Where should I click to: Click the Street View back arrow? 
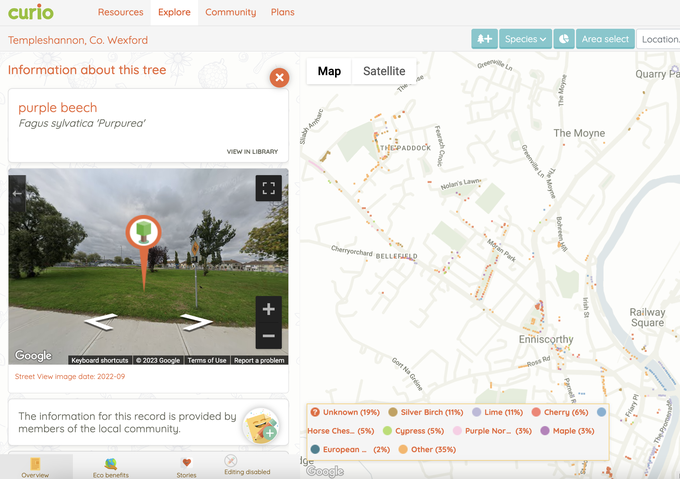[17, 194]
